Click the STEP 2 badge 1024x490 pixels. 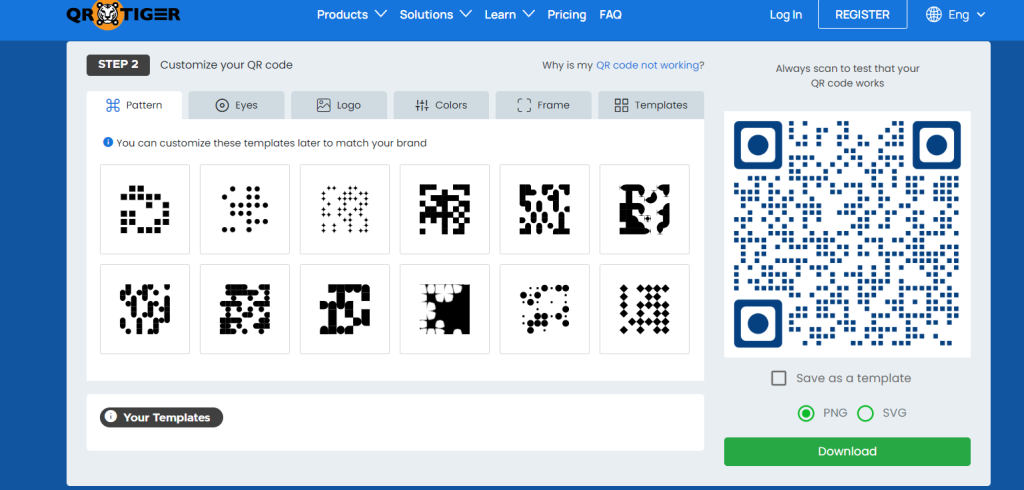click(118, 65)
